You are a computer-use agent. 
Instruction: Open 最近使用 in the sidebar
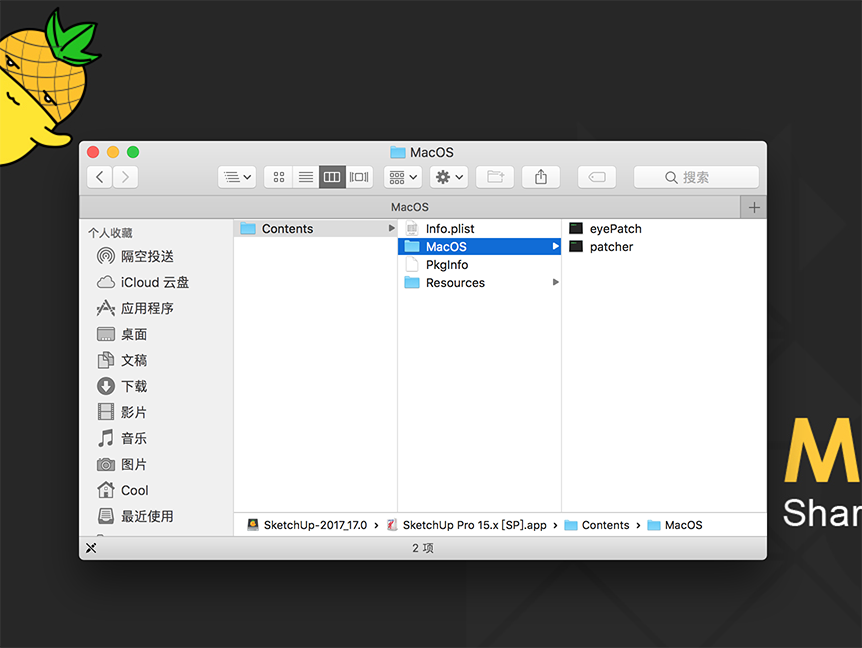(135, 517)
